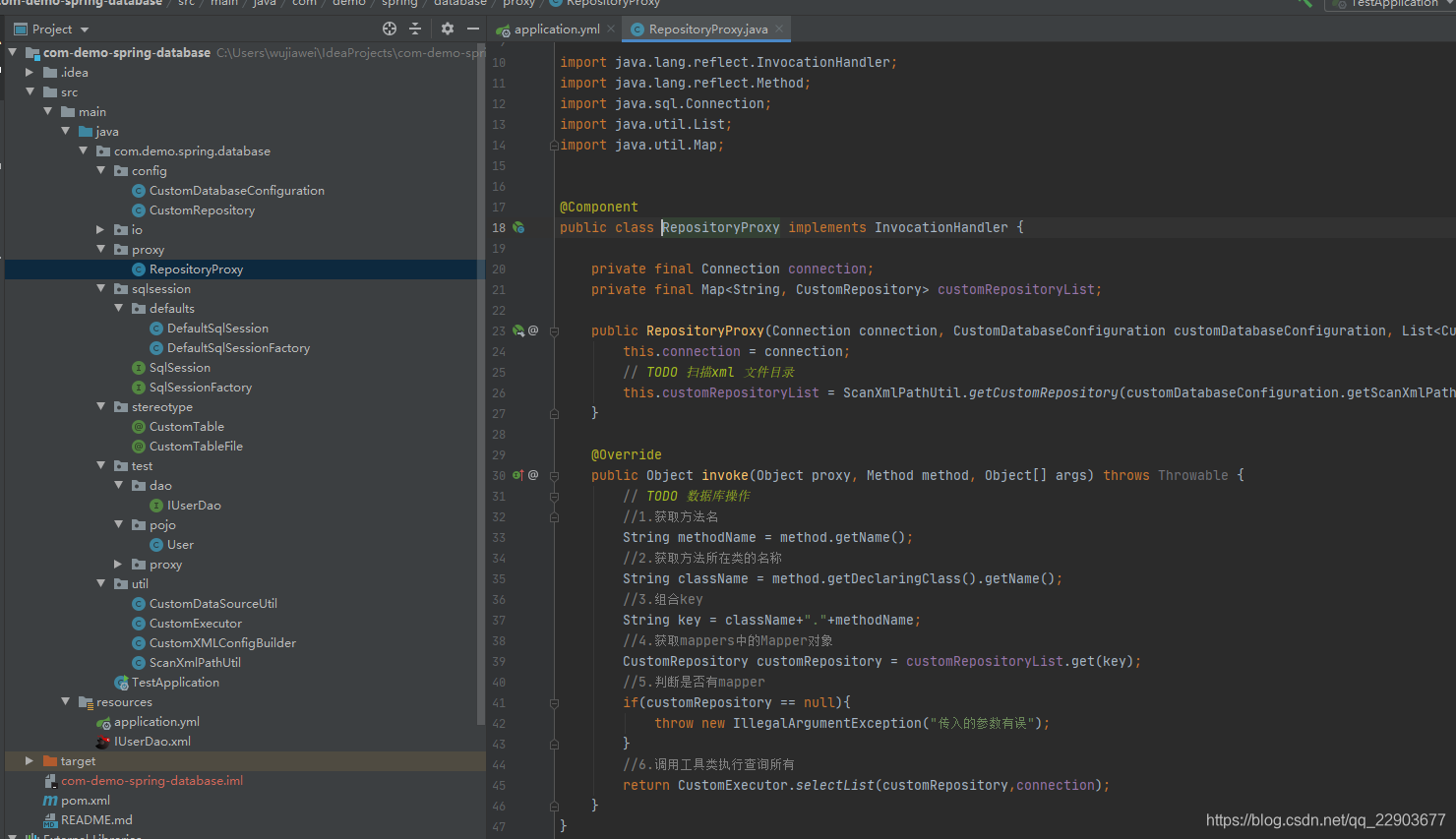
Task: Switch to RepositoryProxy.java tab
Action: (707, 30)
